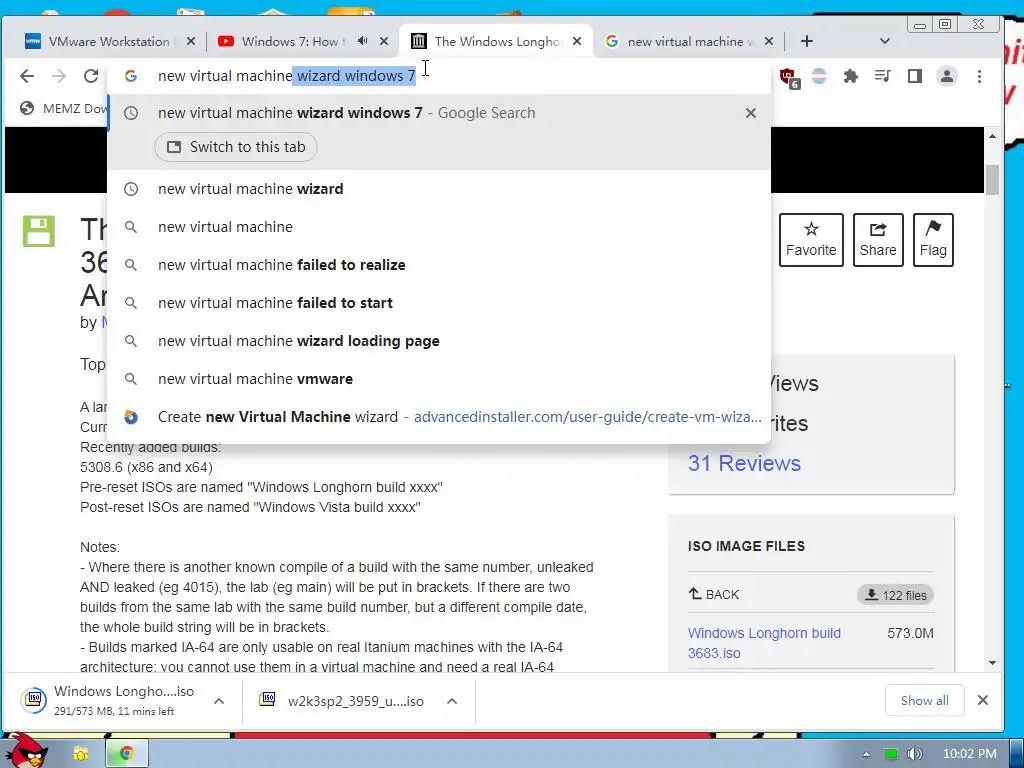Close the VMware Workstation tab
Image resolution: width=1024 pixels, height=768 pixels.
coord(191,41)
